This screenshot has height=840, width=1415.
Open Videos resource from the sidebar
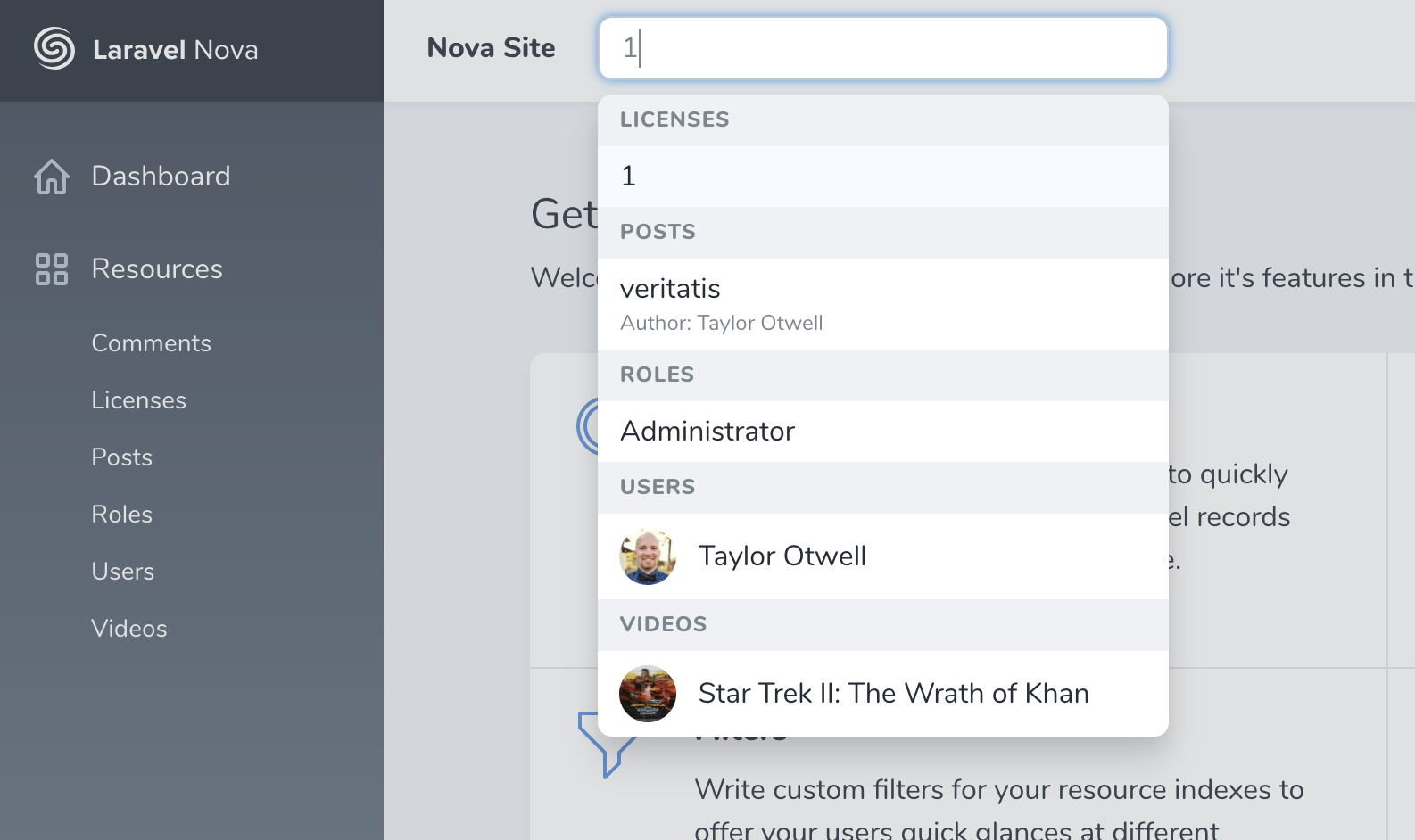(129, 629)
